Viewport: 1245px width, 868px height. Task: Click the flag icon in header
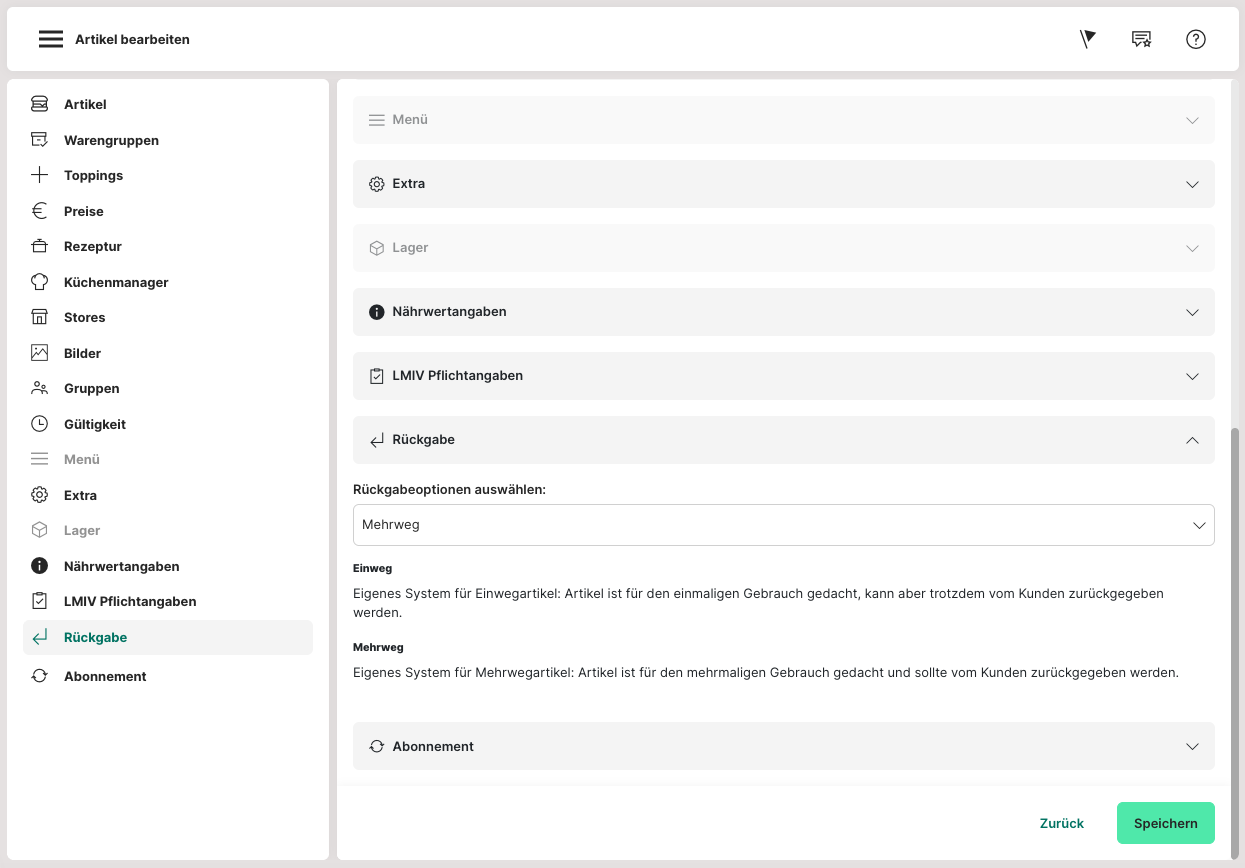pos(1088,39)
